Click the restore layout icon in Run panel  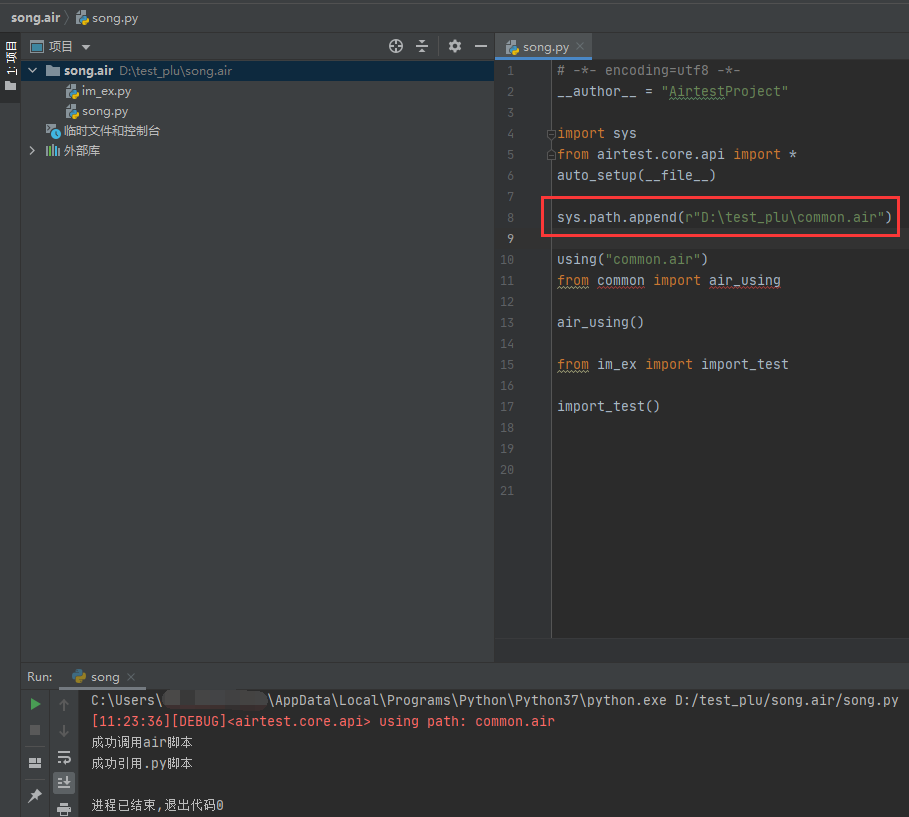[35, 762]
